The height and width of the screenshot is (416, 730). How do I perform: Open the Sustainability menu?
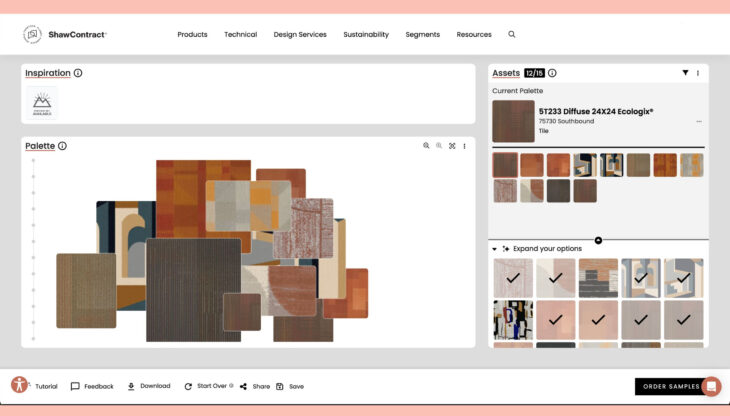[366, 34]
